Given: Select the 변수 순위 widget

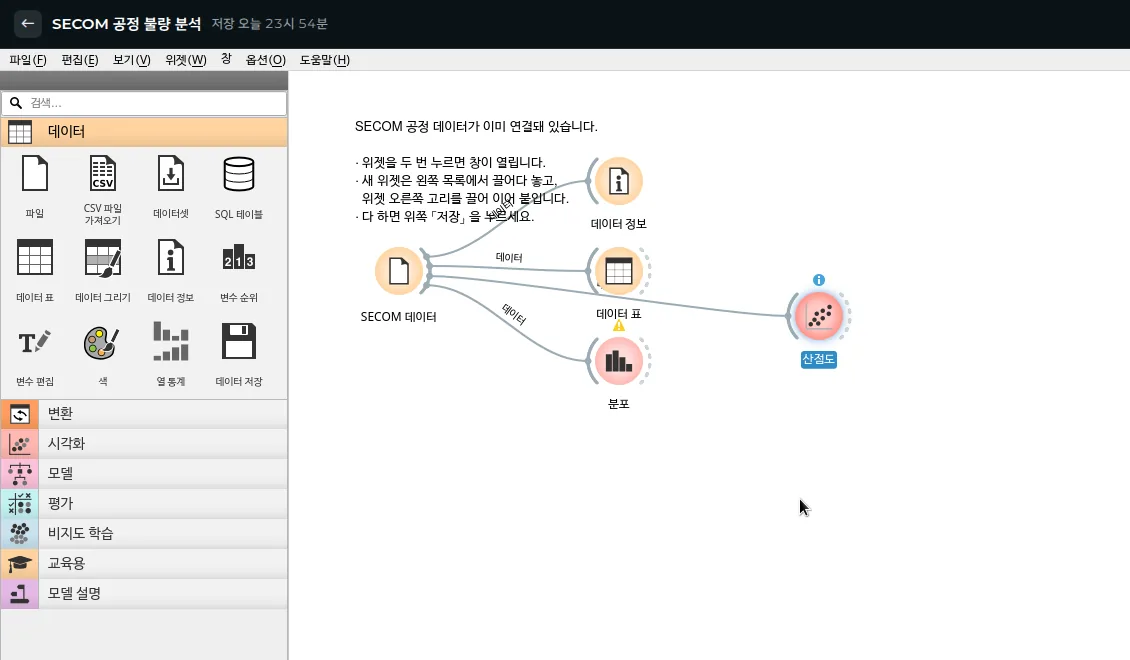Looking at the screenshot, I should 239,270.
